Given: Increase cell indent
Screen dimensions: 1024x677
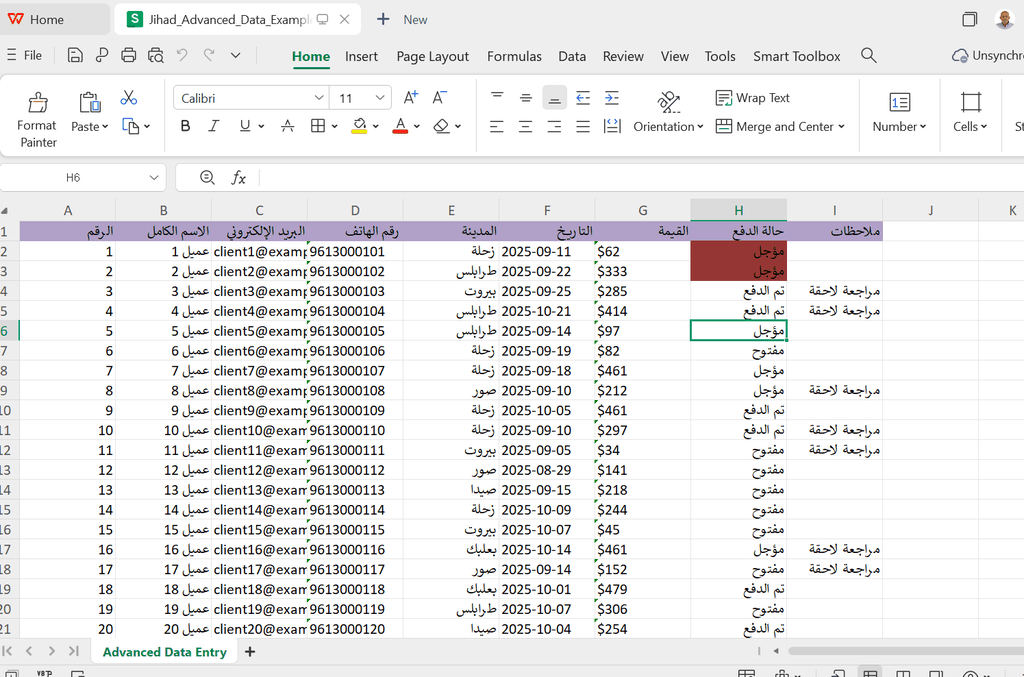Looking at the screenshot, I should 611,98.
